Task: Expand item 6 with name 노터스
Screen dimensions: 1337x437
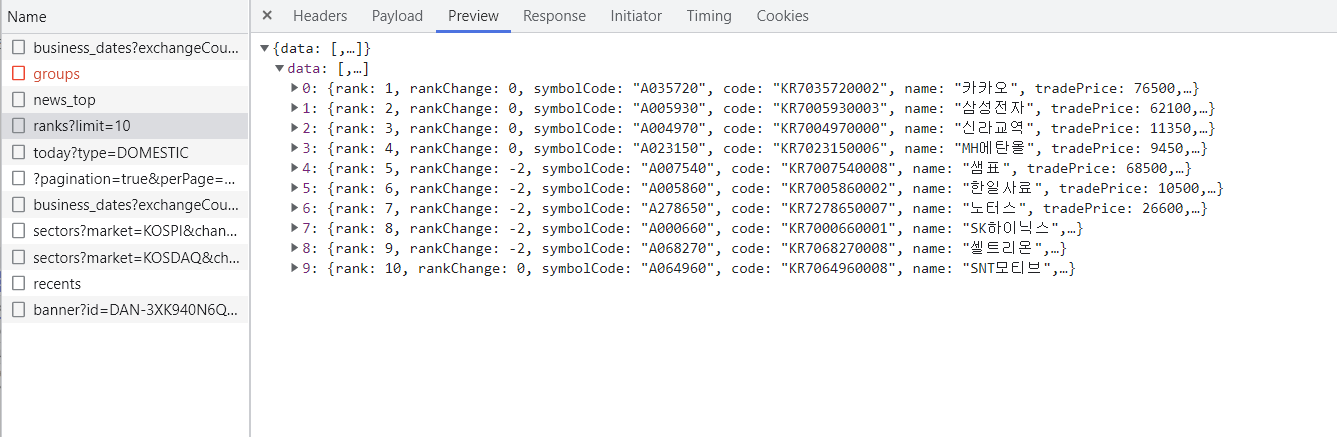Action: point(295,208)
